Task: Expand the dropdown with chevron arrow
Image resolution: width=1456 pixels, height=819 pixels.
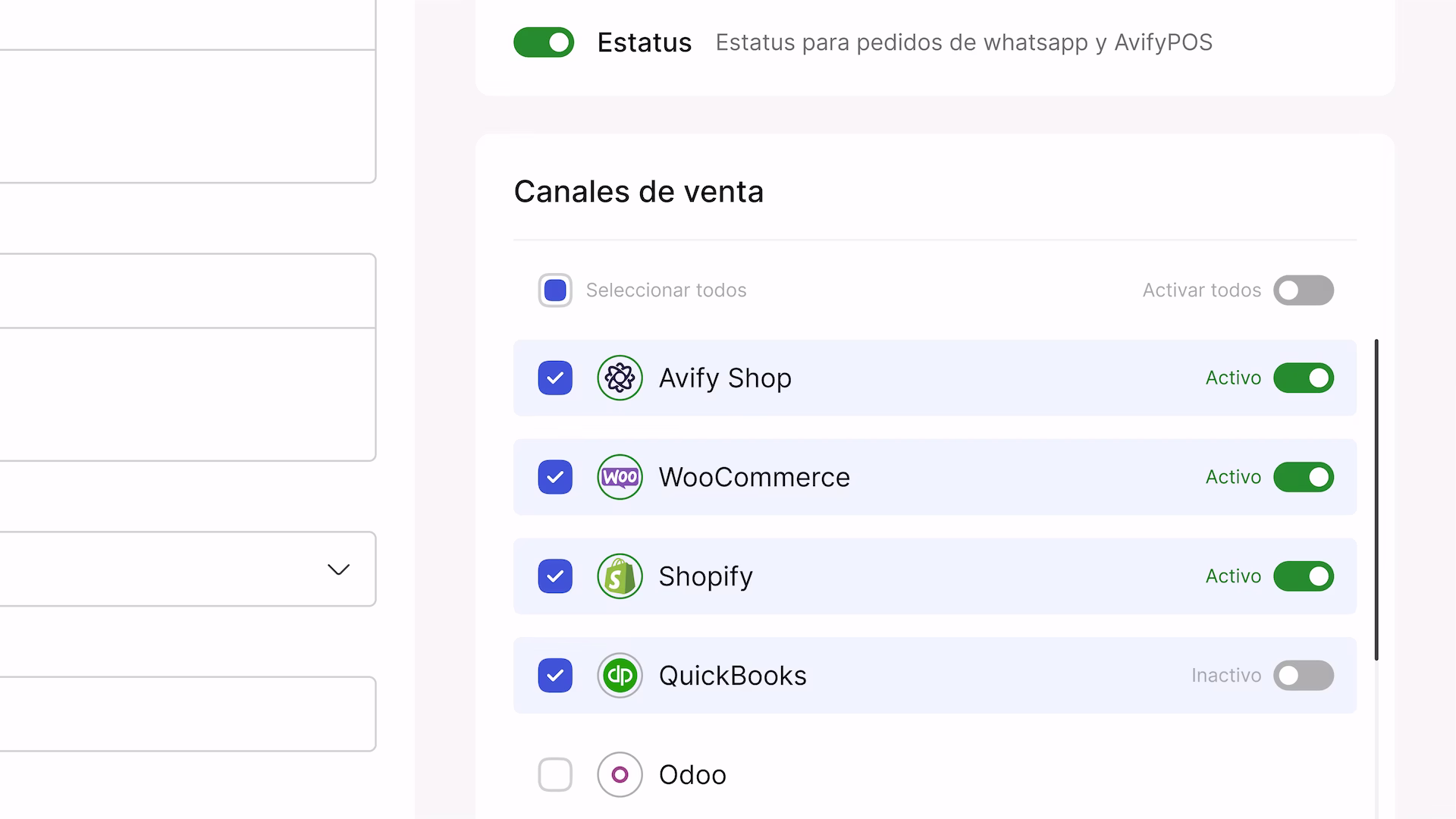Action: pos(338,570)
